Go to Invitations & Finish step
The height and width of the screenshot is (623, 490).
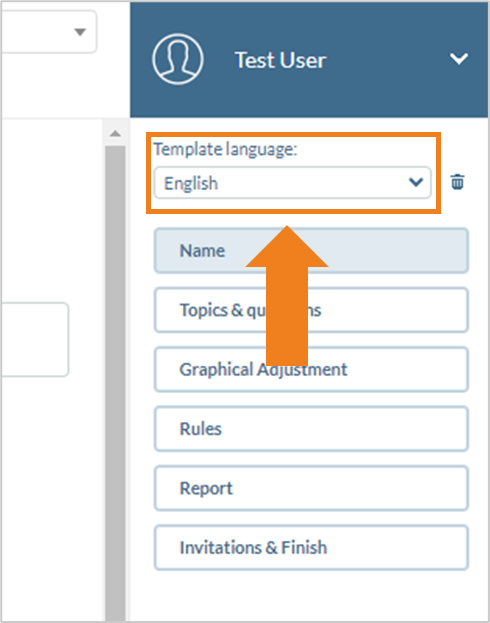pyautogui.click(x=311, y=548)
